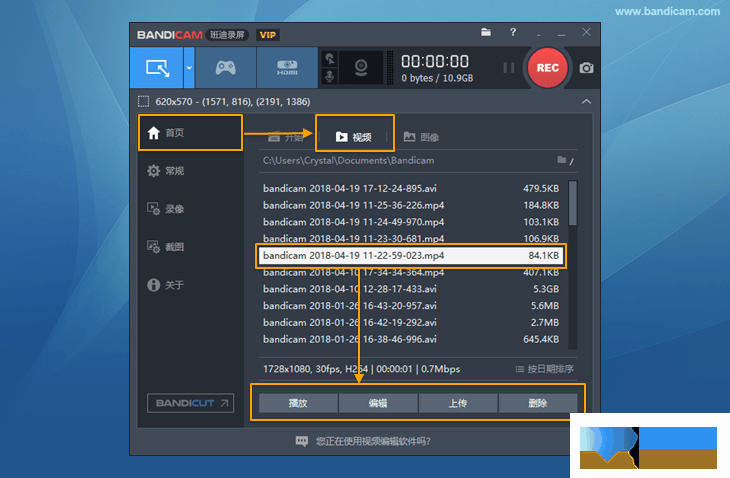Click the 播放 play button
The height and width of the screenshot is (478, 730).
tap(298, 403)
